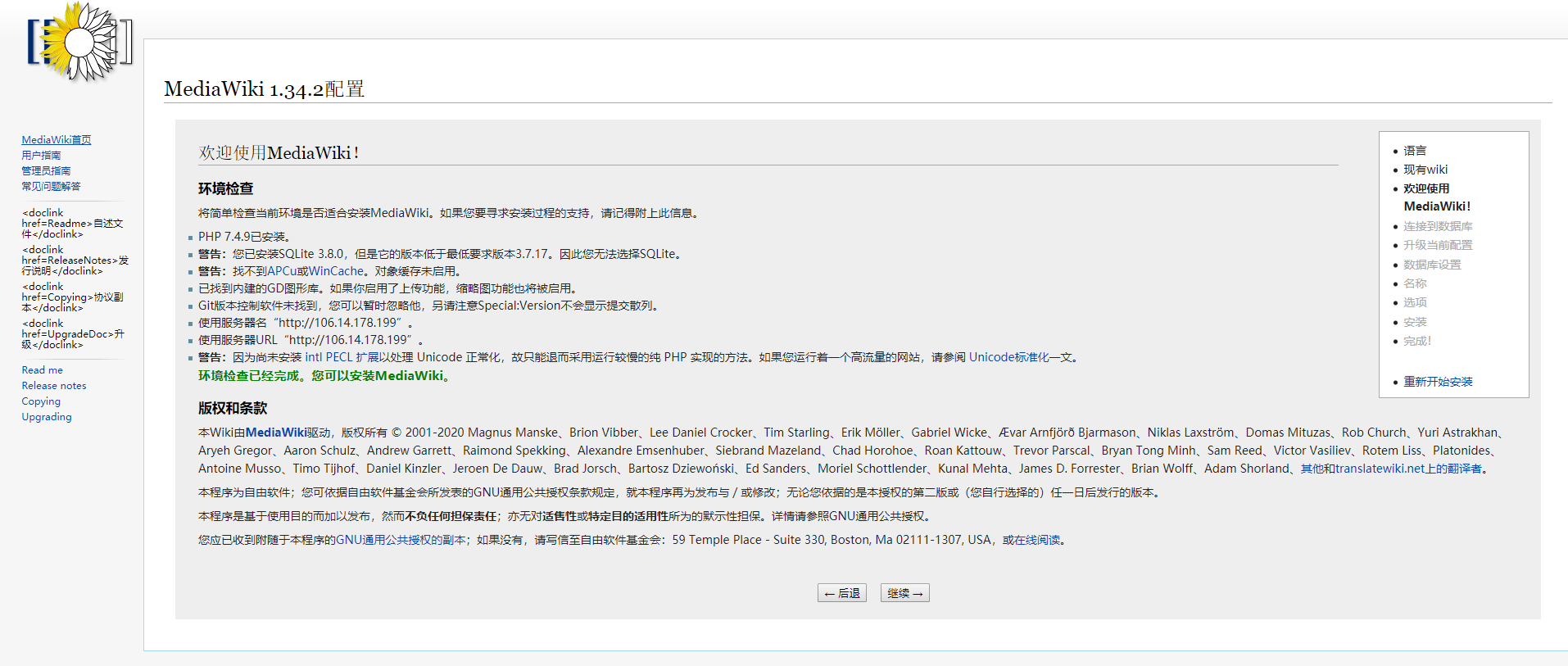Click the Git版本控制软件未找到 line
This screenshot has width=1568, height=666.
click(429, 306)
